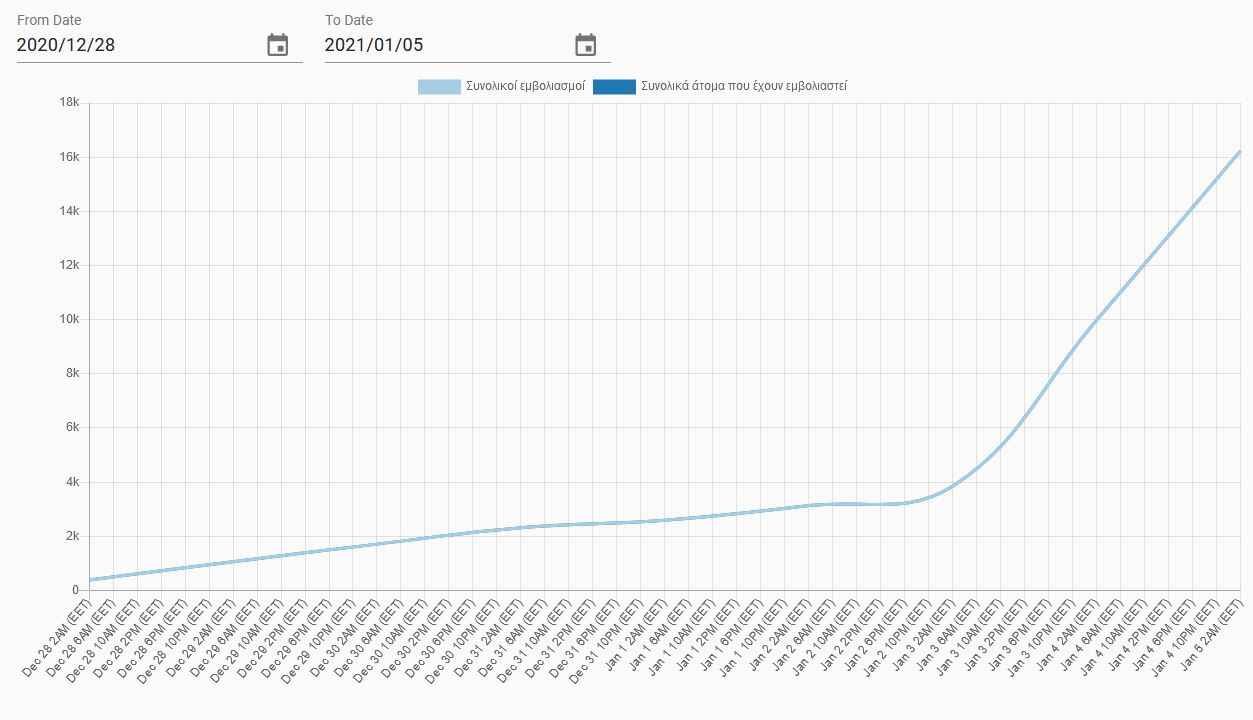The width and height of the screenshot is (1253, 720).
Task: Click the 4k y-axis label
Action: [72, 482]
